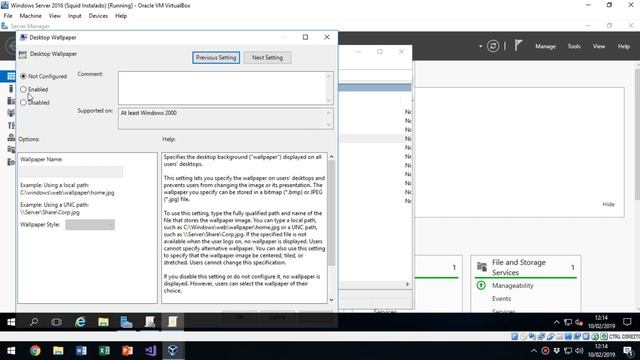Open the VirtualBox File menu
Viewport: 640px width, 360px height.
coord(8,16)
